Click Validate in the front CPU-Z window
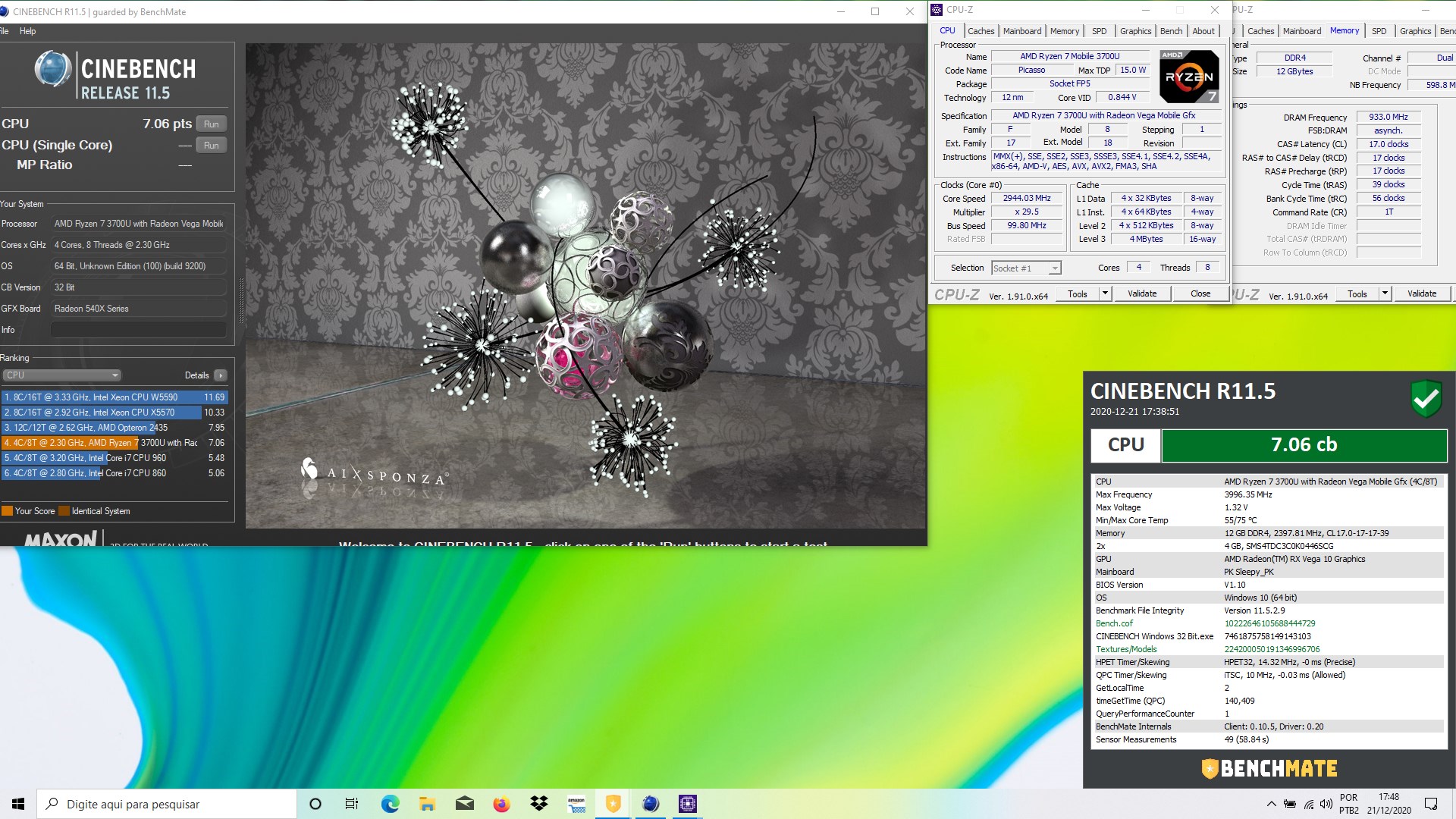 1142,293
